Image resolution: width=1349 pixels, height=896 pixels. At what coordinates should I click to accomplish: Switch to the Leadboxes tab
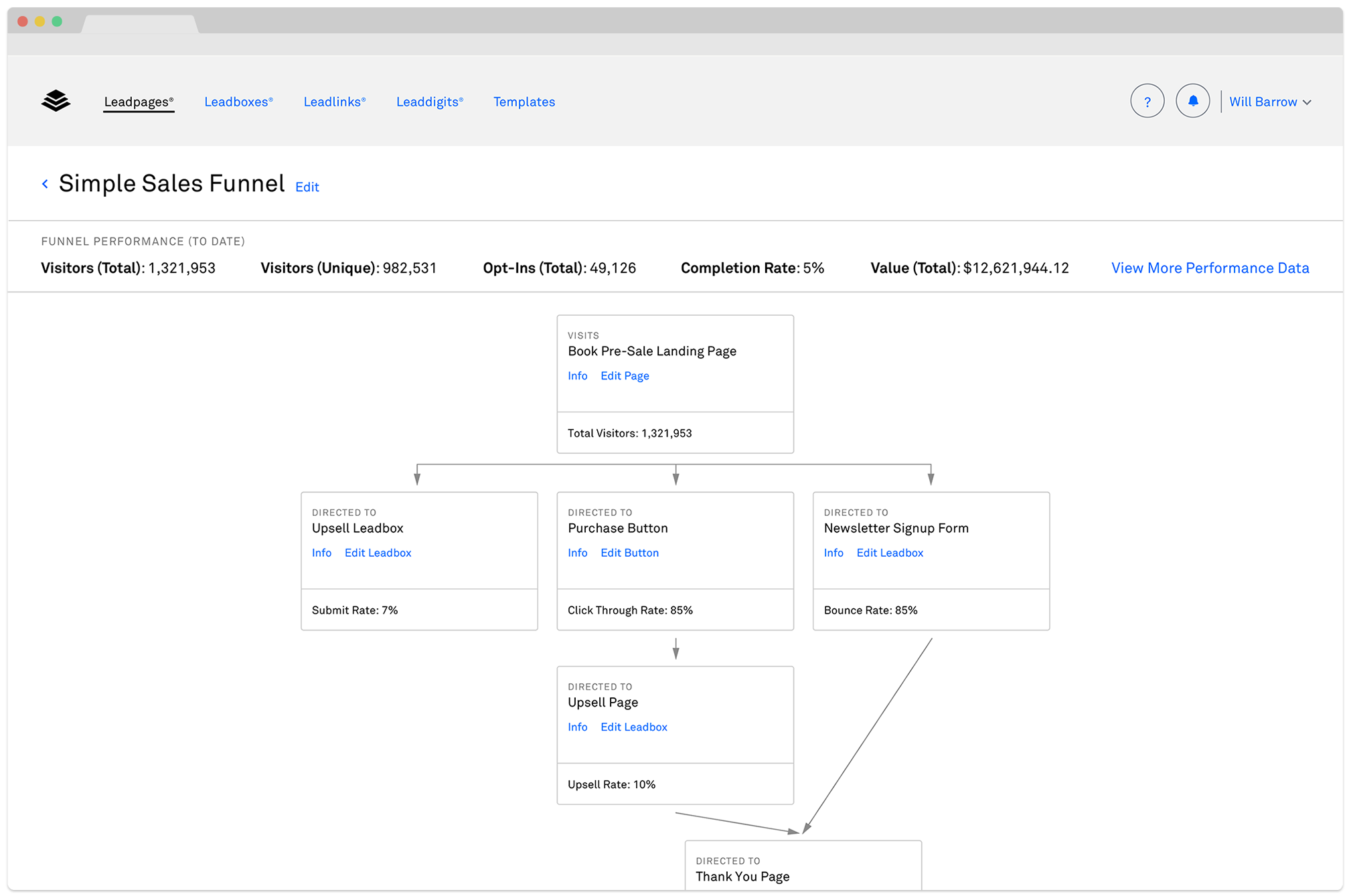tap(238, 102)
